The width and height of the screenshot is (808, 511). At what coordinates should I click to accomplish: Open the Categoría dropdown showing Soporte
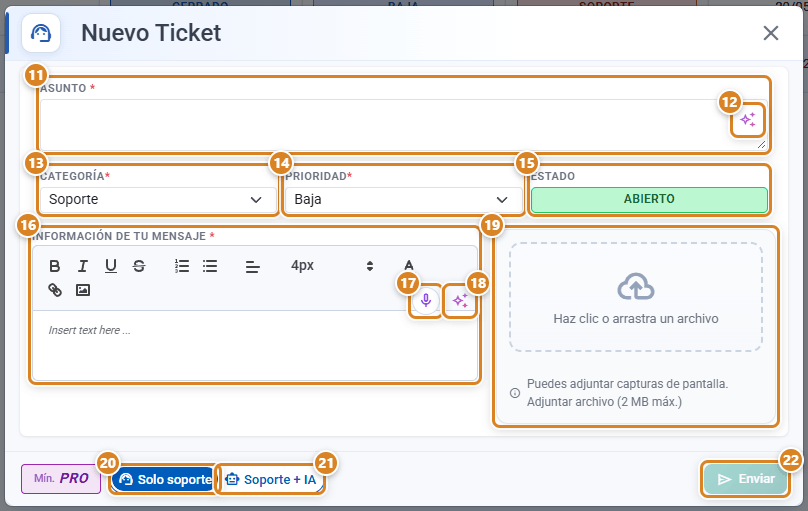click(158, 199)
